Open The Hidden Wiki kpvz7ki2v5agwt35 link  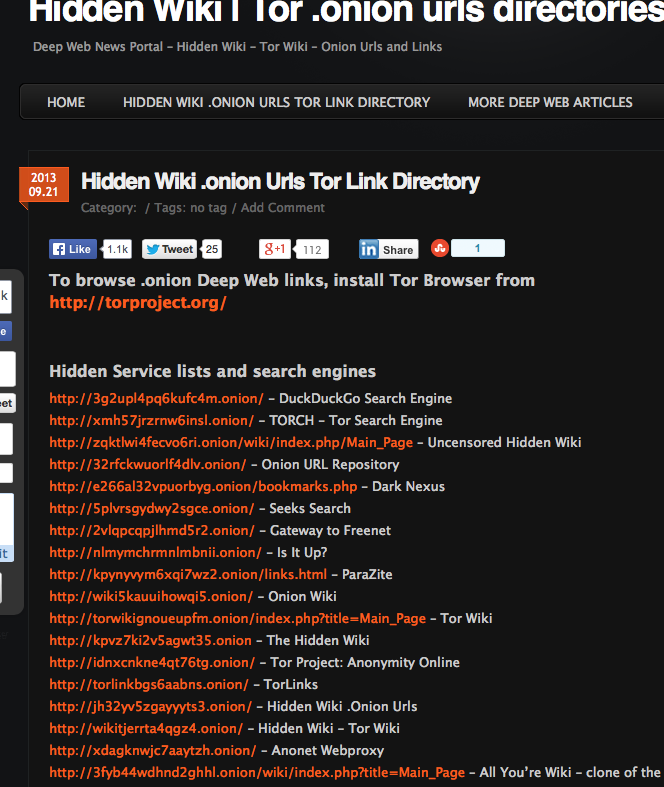coord(150,641)
